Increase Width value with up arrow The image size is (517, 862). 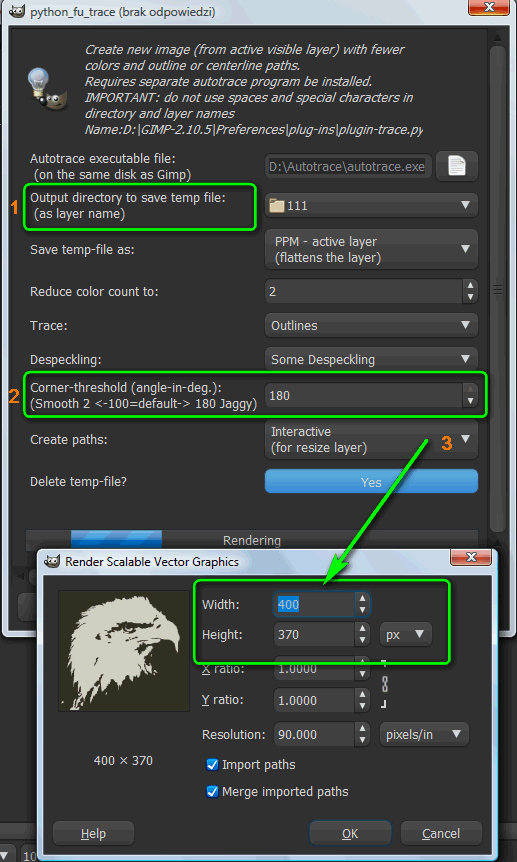[362, 598]
